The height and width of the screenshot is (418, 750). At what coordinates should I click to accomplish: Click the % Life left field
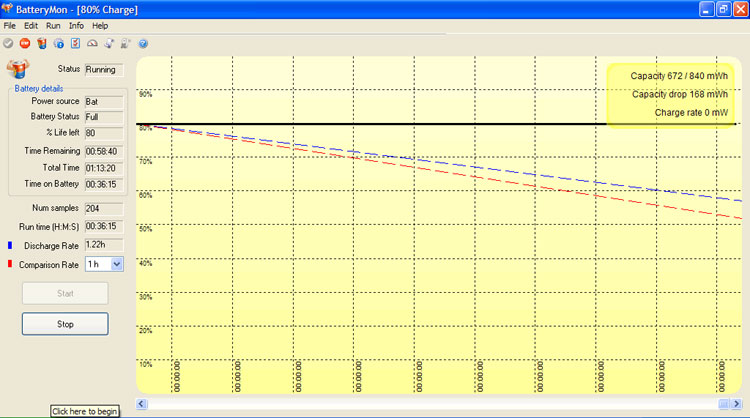coord(104,133)
